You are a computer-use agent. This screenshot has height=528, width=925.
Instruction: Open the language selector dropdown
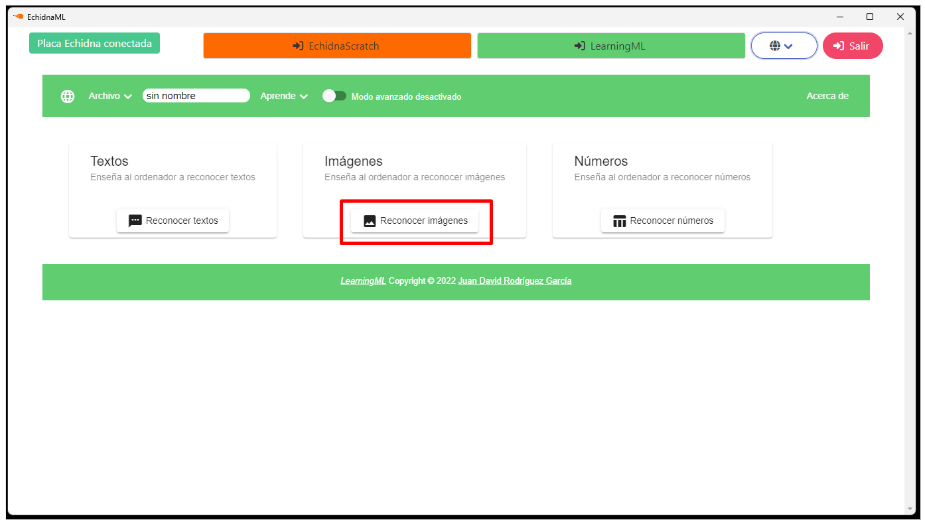click(783, 46)
